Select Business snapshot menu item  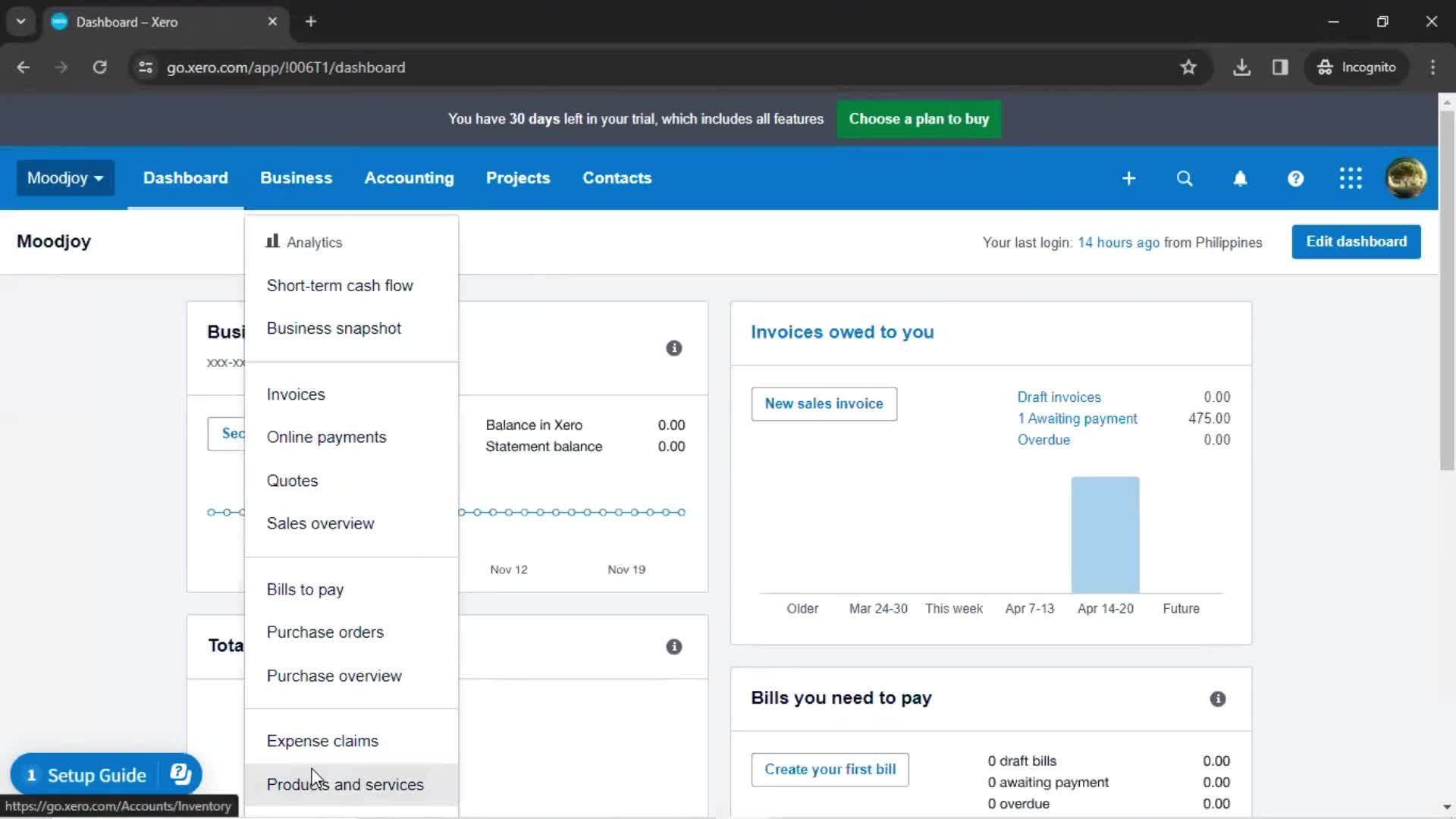point(351,328)
